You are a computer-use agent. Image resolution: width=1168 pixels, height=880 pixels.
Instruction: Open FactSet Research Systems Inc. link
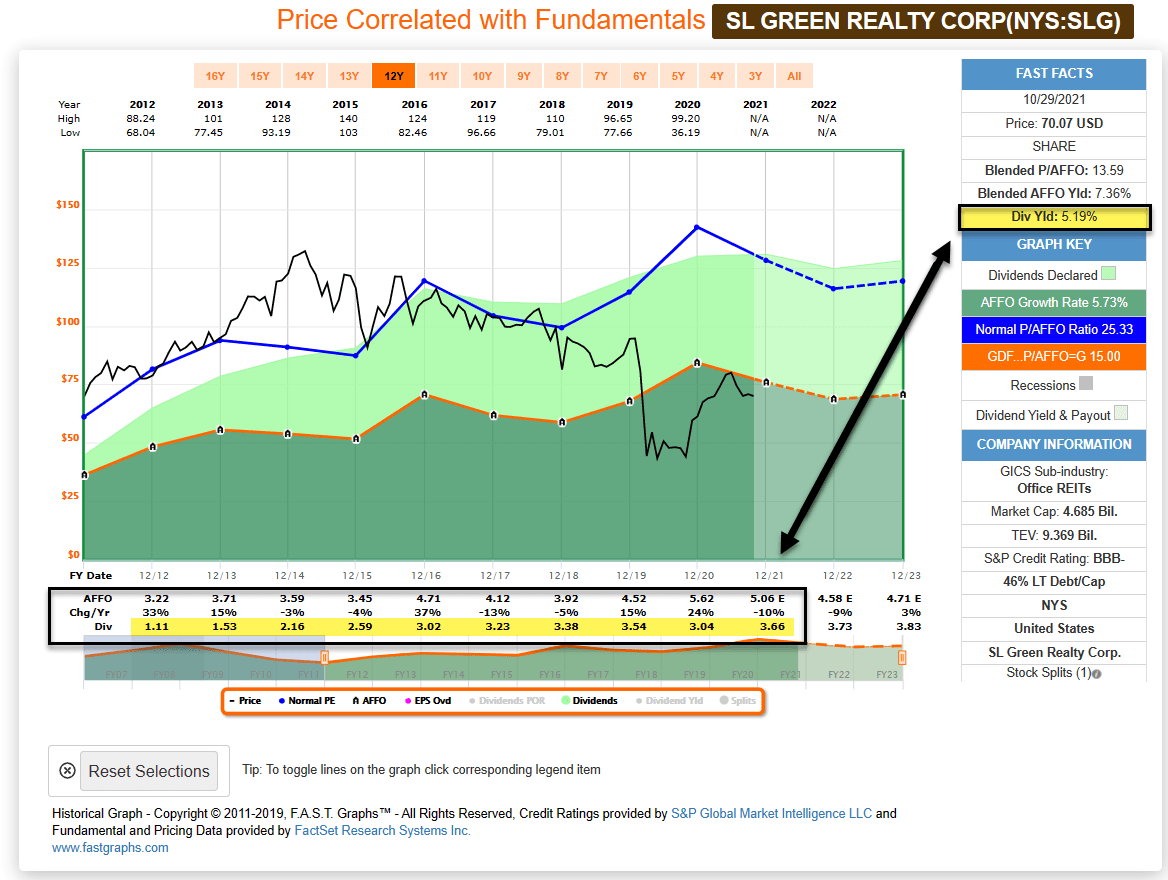point(382,831)
